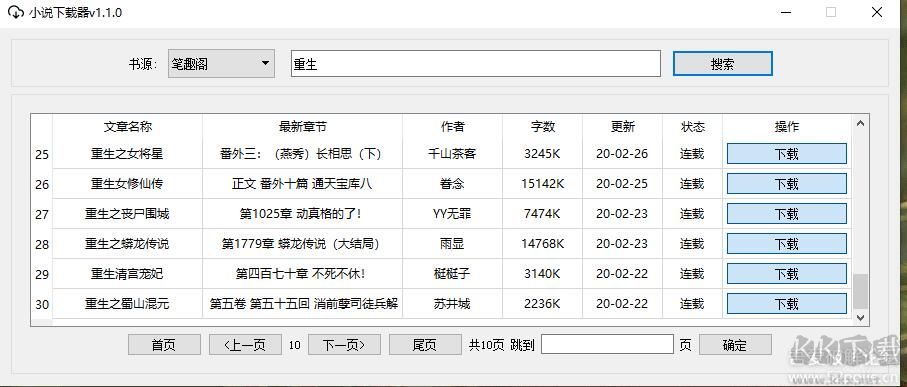
Task: Click scrollbar down arrow in results table
Action: pyautogui.click(x=860, y=318)
